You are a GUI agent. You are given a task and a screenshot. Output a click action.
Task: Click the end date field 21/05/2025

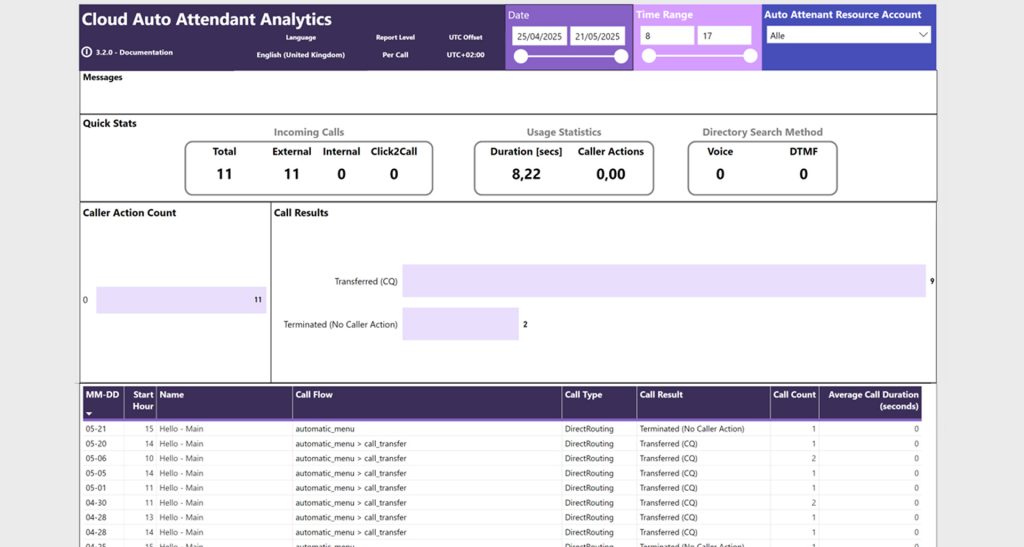[x=597, y=37]
